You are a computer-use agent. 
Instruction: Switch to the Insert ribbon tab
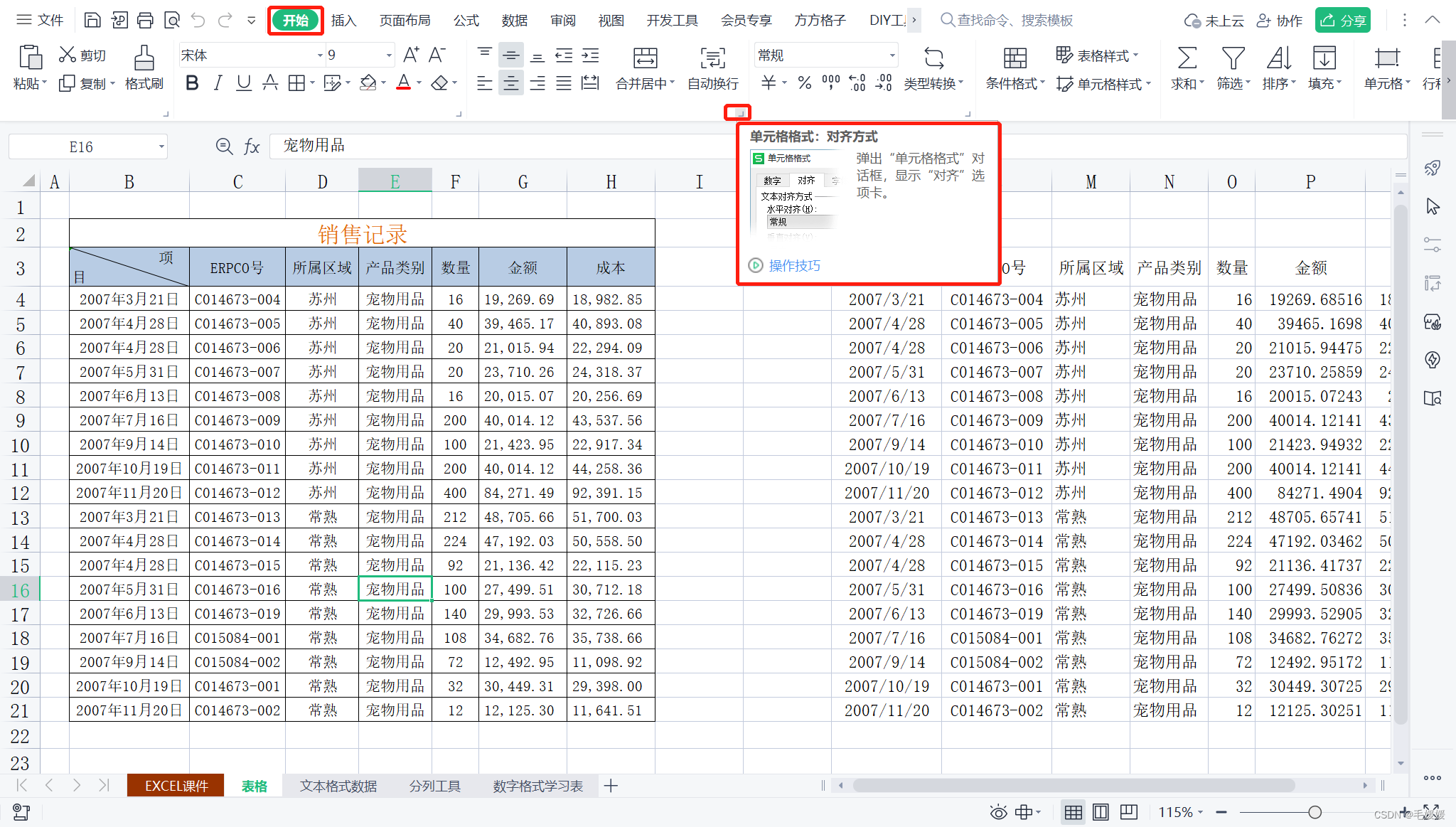[x=343, y=21]
